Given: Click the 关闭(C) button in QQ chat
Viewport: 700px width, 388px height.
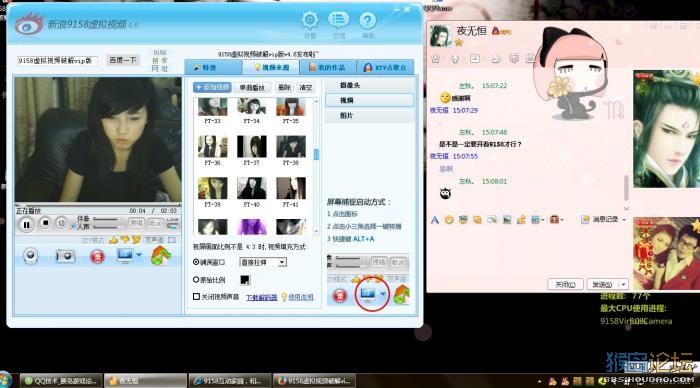Looking at the screenshot, I should 565,284.
